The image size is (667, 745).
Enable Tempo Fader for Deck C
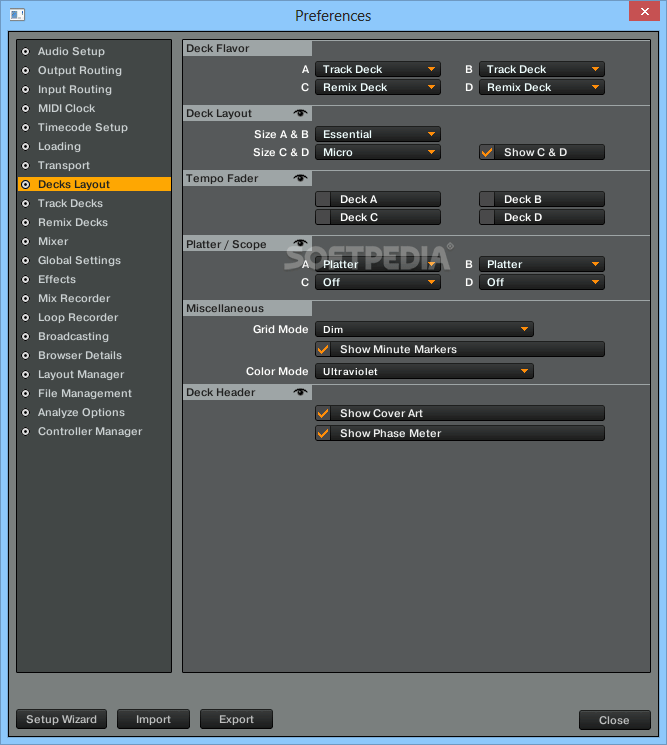coord(323,218)
